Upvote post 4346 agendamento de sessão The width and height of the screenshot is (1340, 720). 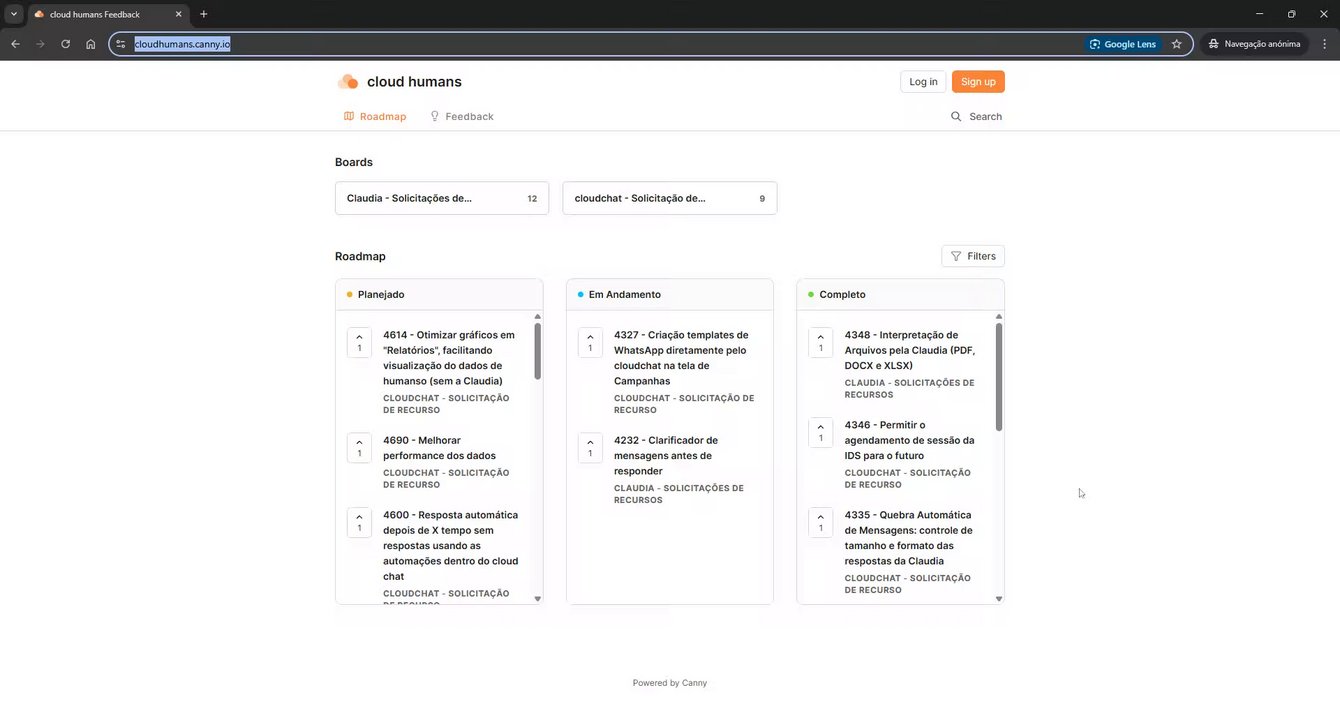pyautogui.click(x=821, y=432)
